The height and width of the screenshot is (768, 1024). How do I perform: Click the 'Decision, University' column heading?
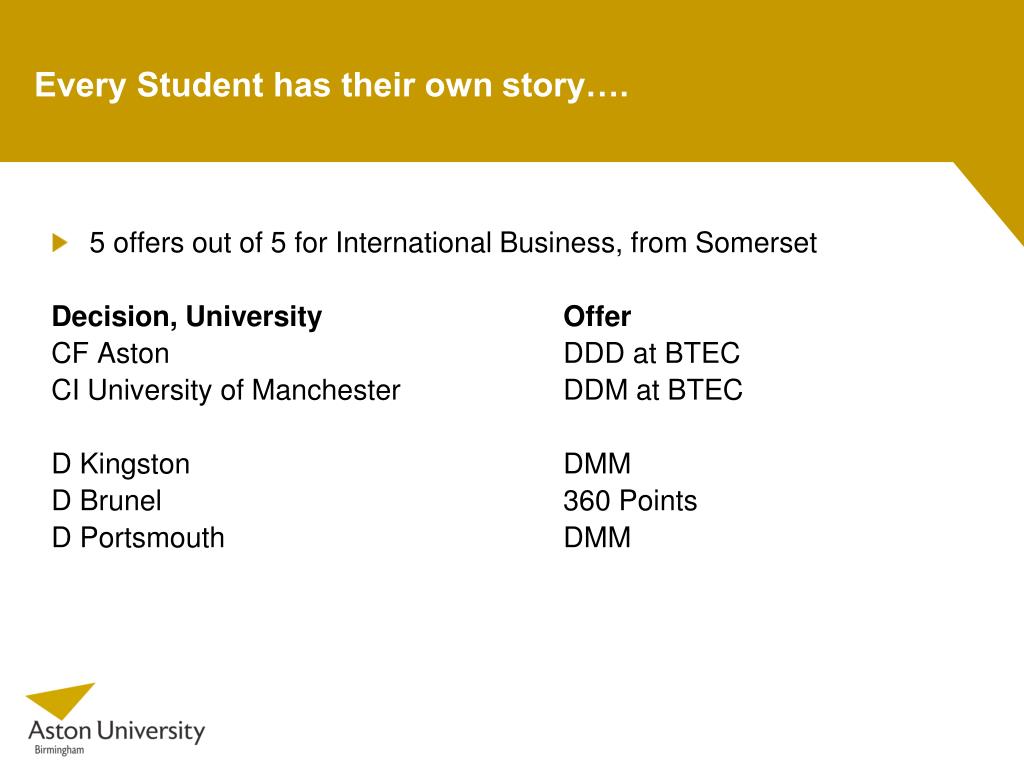[x=187, y=317]
